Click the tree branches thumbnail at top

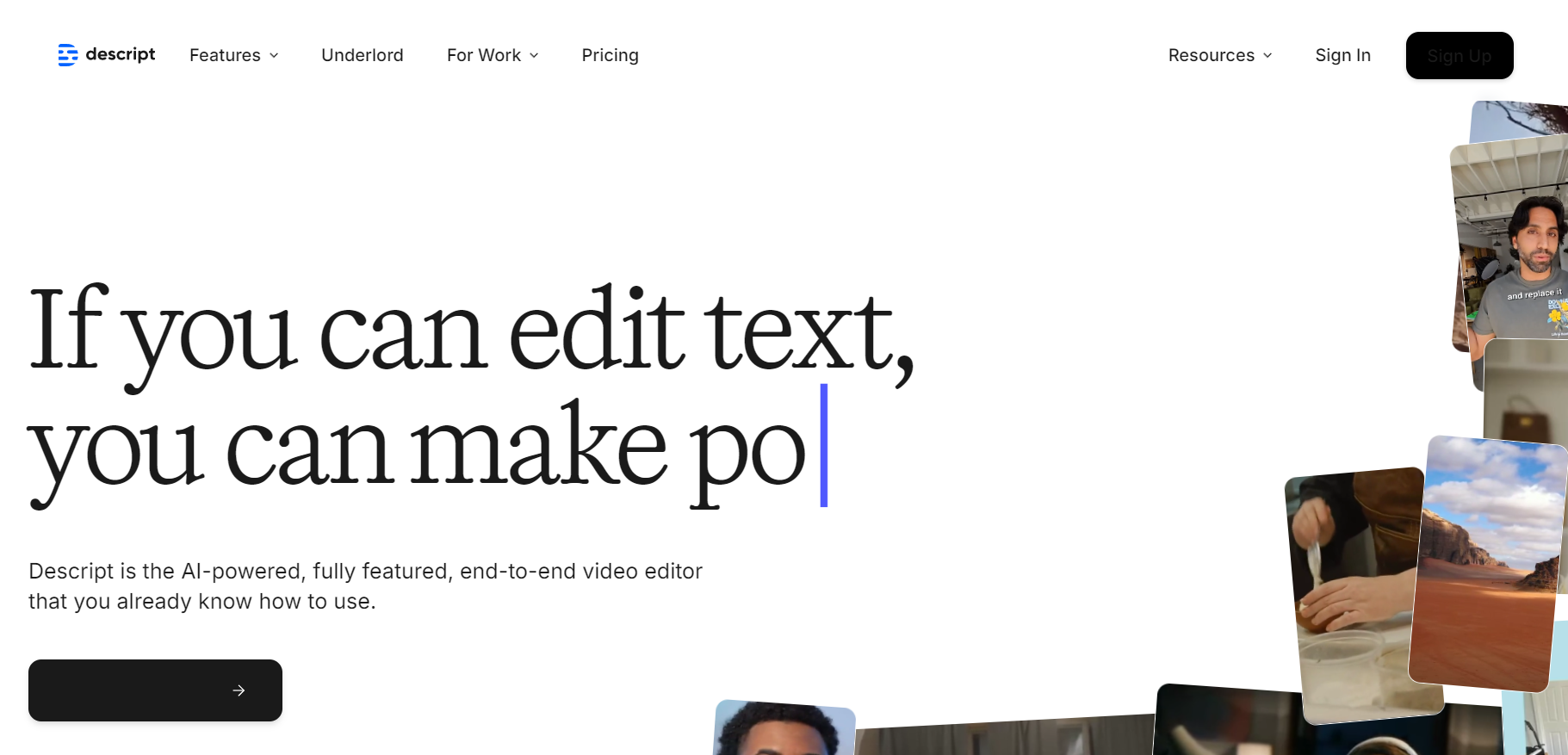coord(1520,119)
